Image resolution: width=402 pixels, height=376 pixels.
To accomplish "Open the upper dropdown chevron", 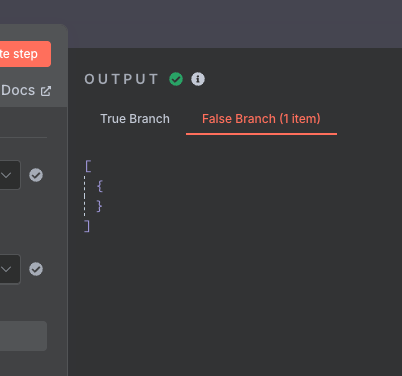I will point(6,175).
